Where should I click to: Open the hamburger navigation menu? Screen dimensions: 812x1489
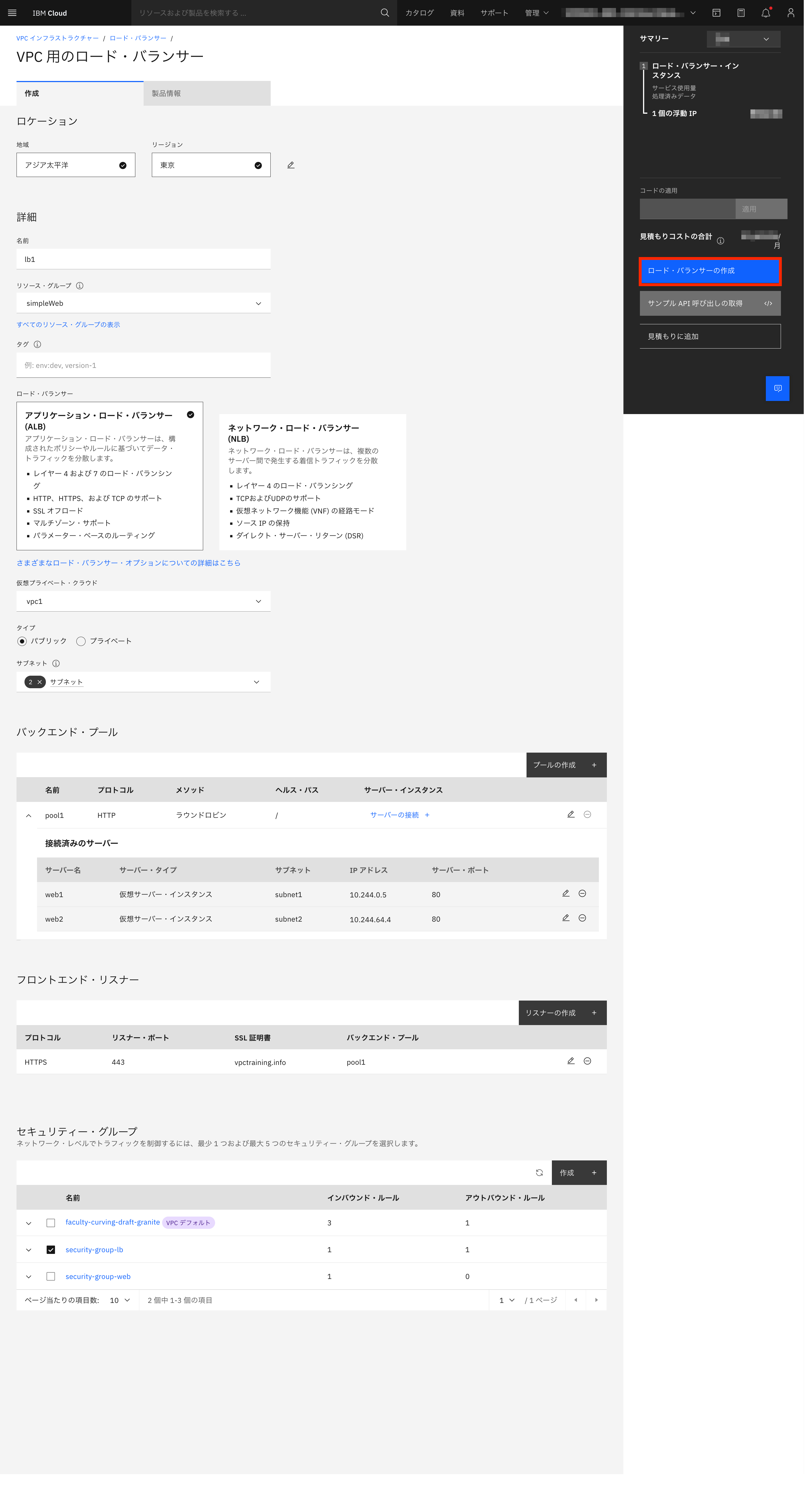(x=12, y=13)
